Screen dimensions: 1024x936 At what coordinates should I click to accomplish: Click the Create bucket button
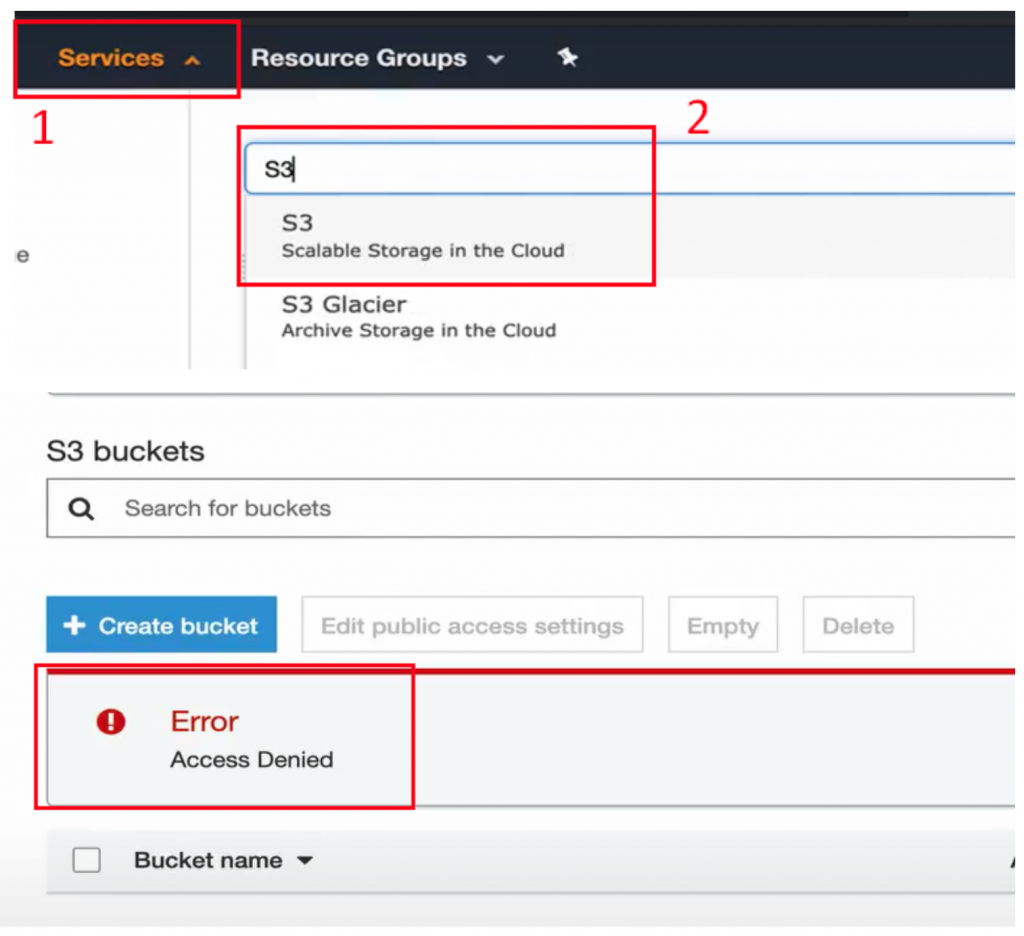161,624
